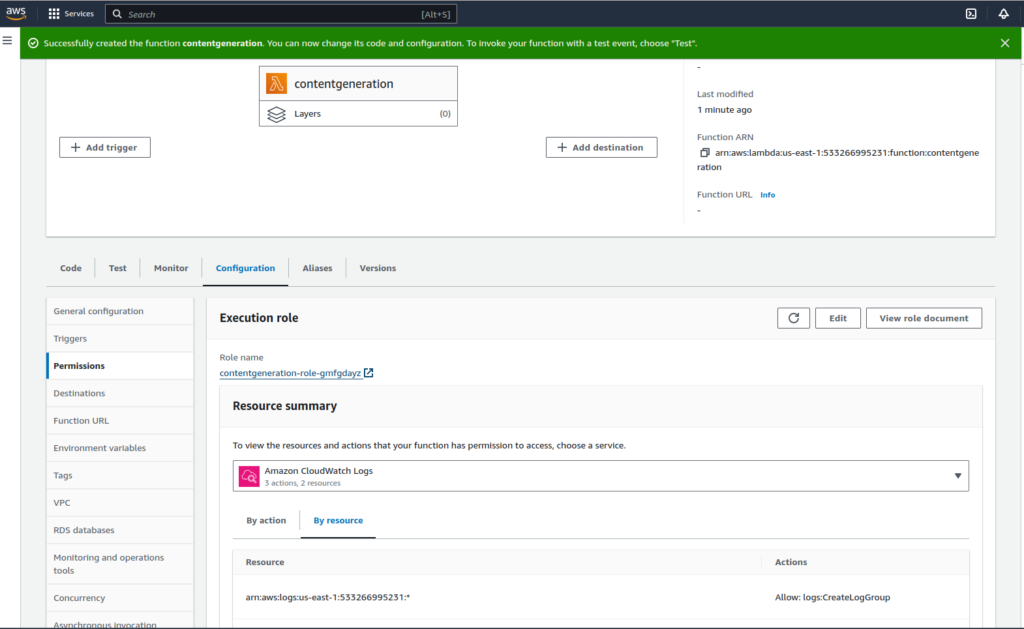Click the Layers stack icon
The height and width of the screenshot is (629, 1024).
click(x=276, y=114)
